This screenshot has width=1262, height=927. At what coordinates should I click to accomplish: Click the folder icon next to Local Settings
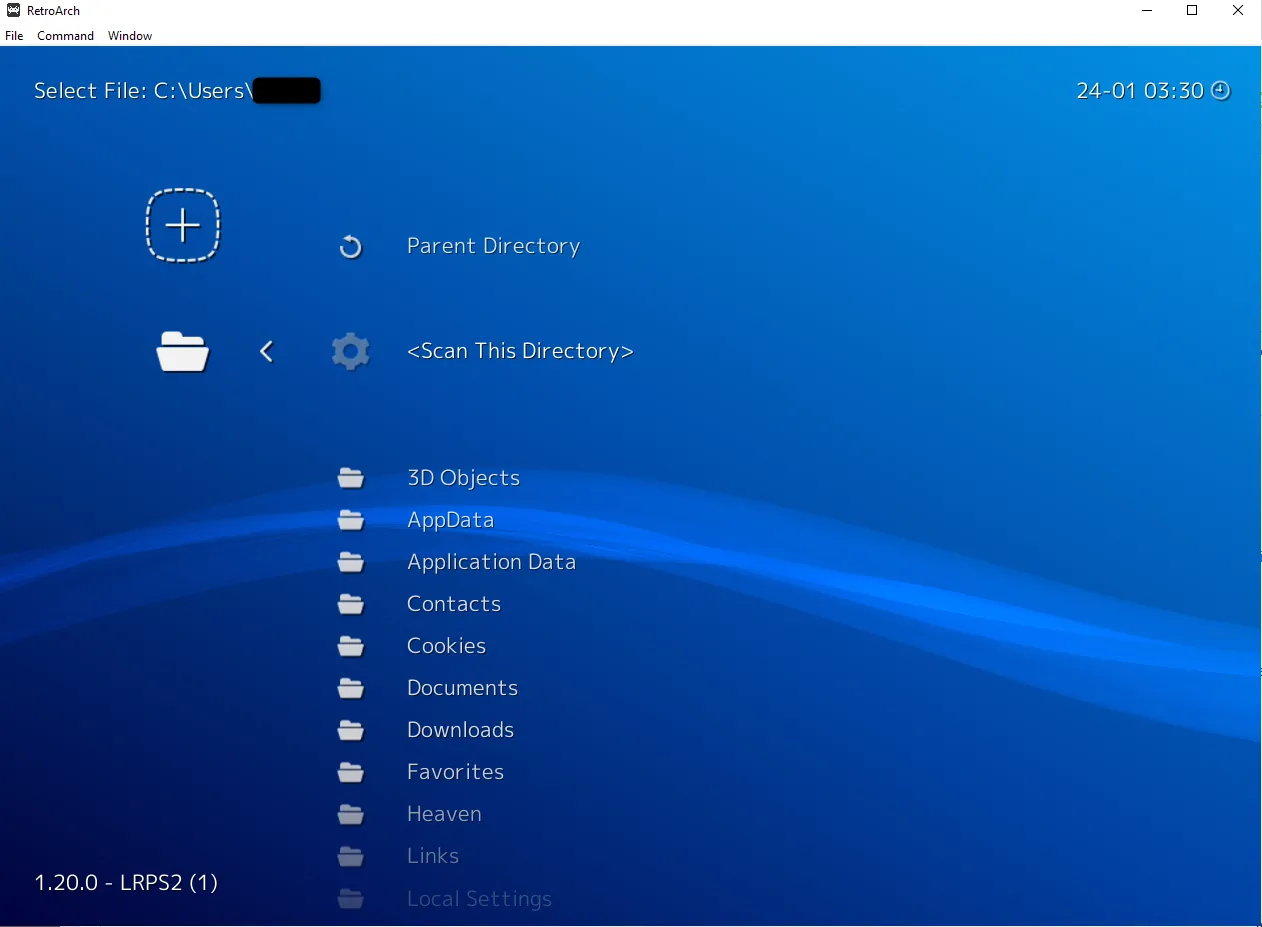350,898
